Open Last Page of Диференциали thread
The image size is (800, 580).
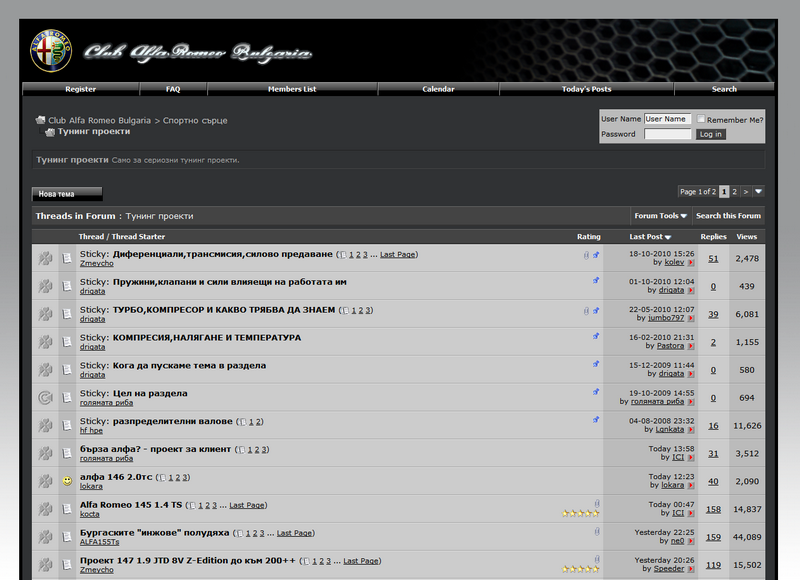[x=397, y=255]
